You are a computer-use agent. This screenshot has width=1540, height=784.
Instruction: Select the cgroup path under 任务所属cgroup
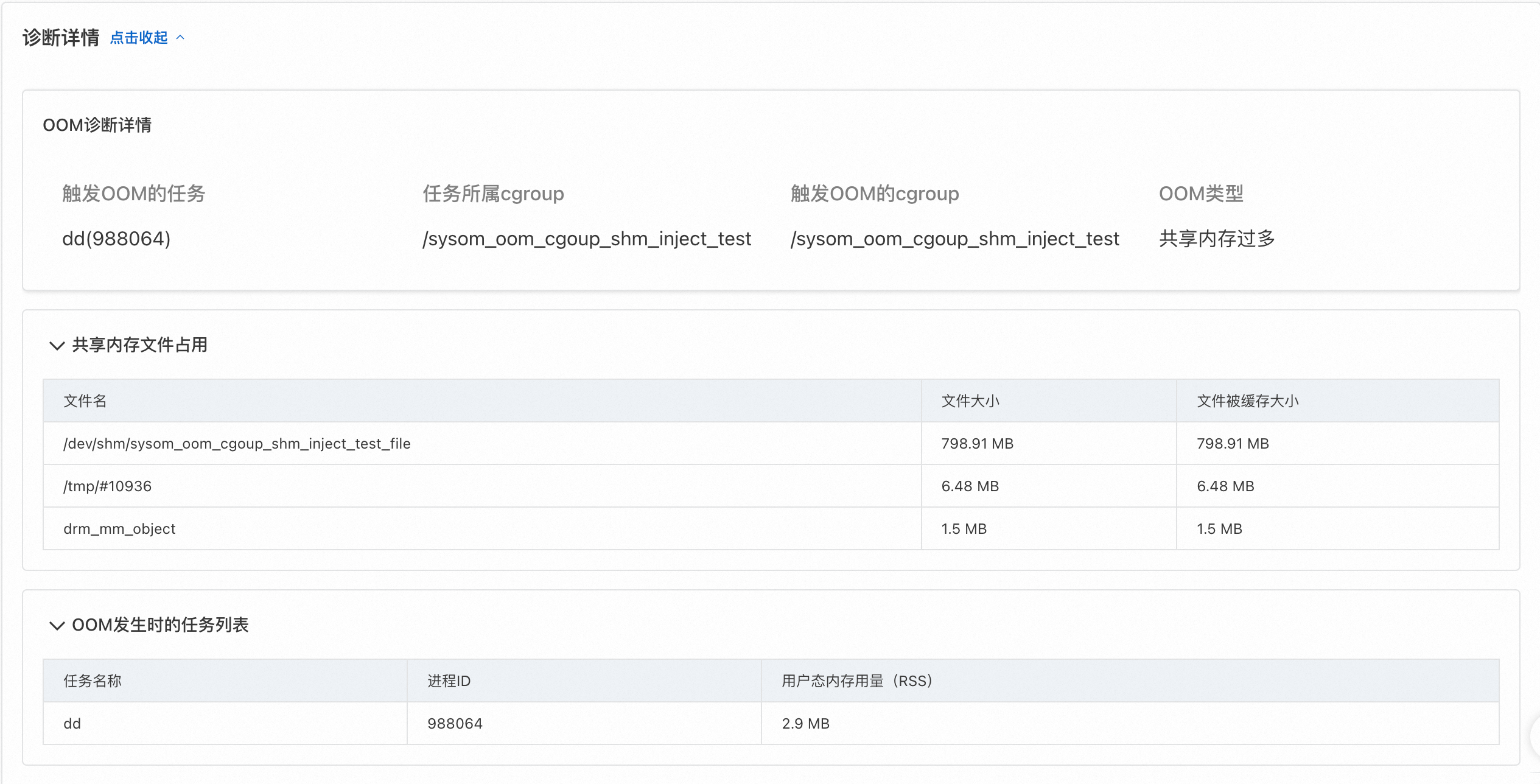click(x=587, y=239)
